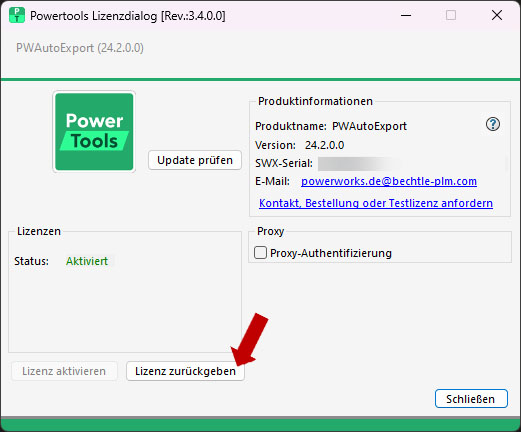The height and width of the screenshot is (432, 521).
Task: Click the Proxy group title
Action: tap(270, 231)
